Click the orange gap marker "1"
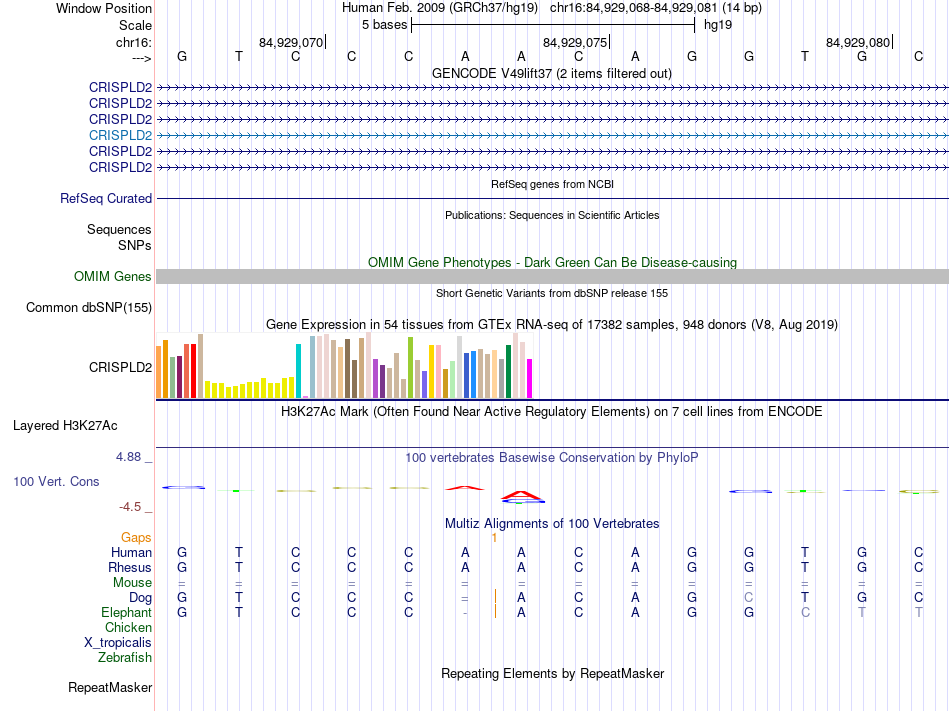Image resolution: width=950 pixels, height=711 pixels. tap(494, 538)
